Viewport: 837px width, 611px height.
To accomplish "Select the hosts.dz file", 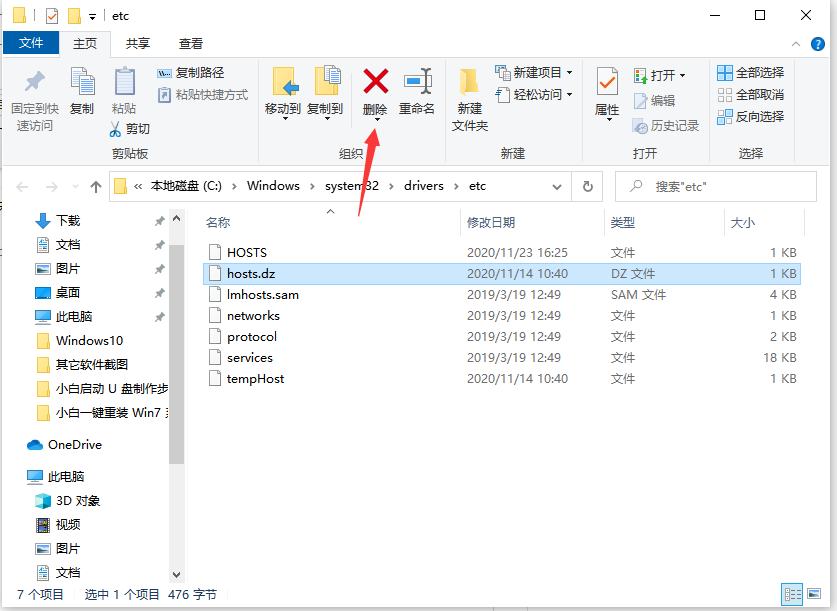I will point(502,274).
